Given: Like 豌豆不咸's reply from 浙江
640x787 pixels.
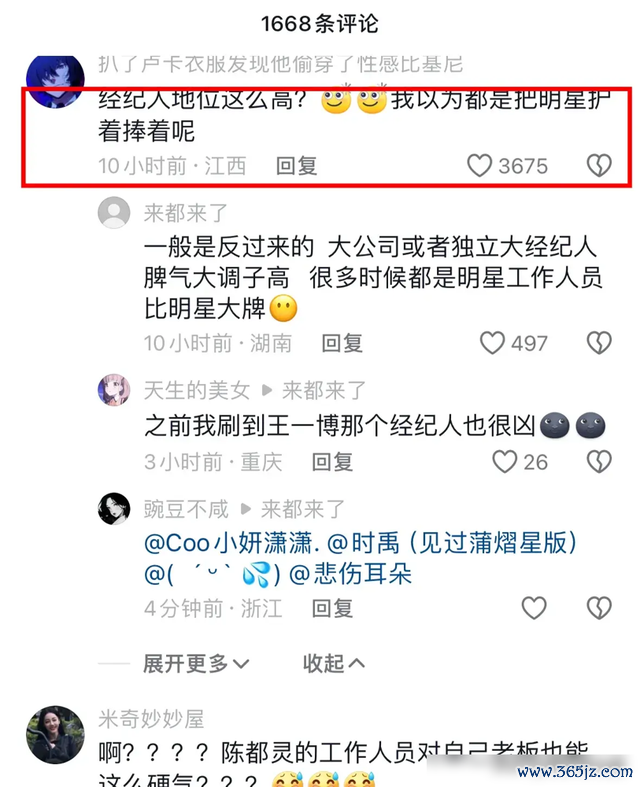Looking at the screenshot, I should (x=534, y=608).
